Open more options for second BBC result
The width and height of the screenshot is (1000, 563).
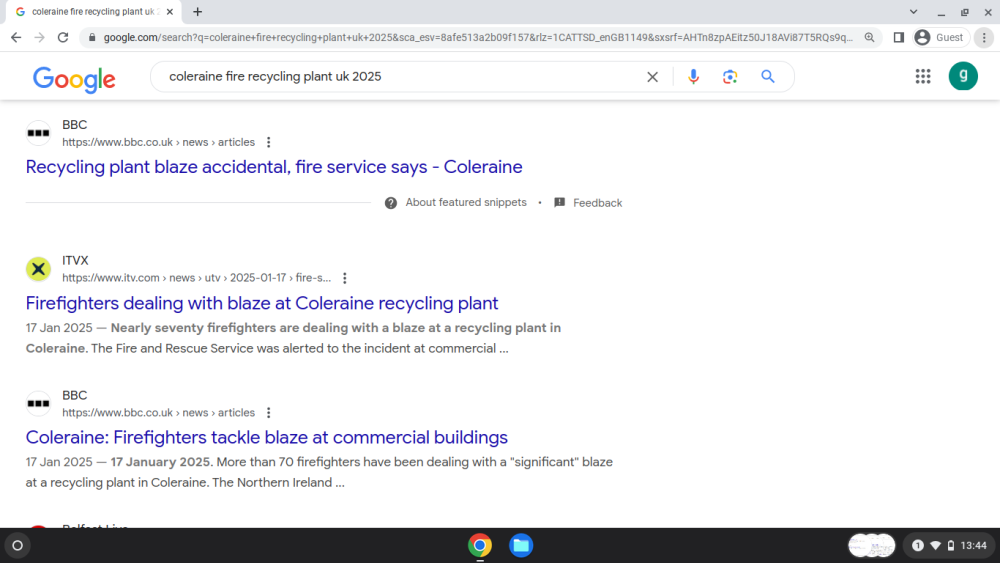click(x=268, y=413)
